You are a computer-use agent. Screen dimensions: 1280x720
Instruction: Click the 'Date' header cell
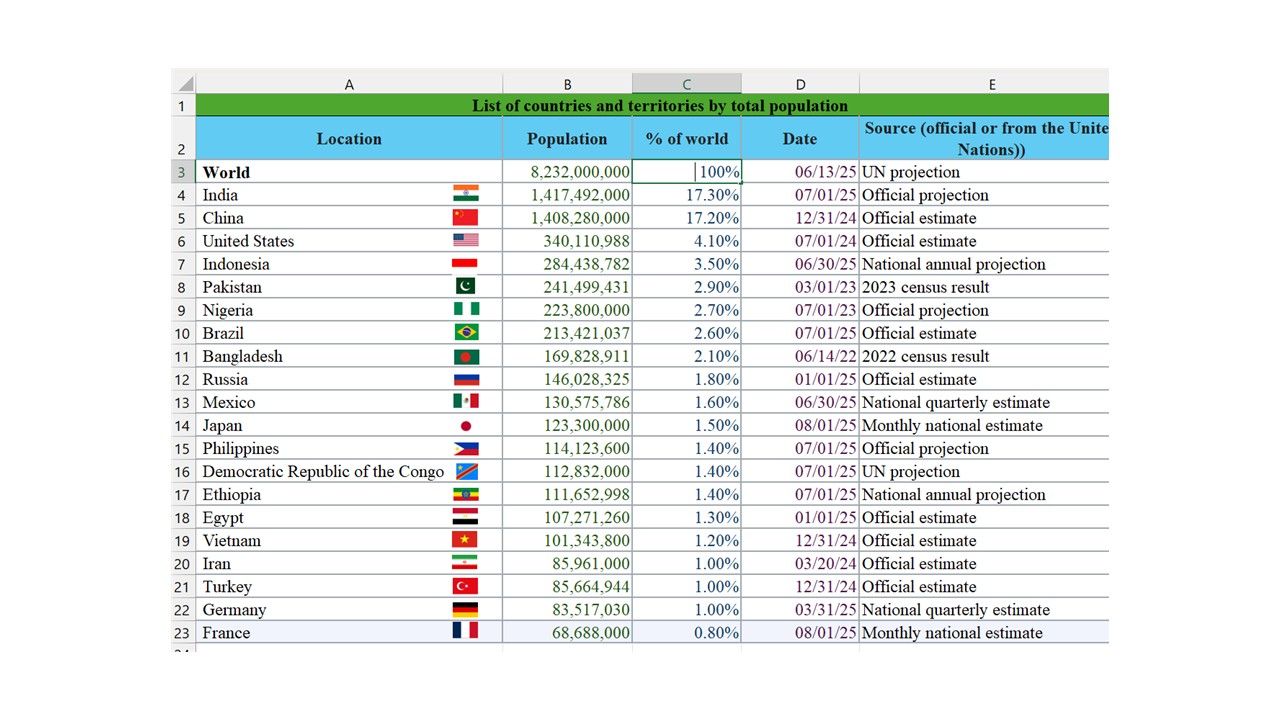coord(800,138)
